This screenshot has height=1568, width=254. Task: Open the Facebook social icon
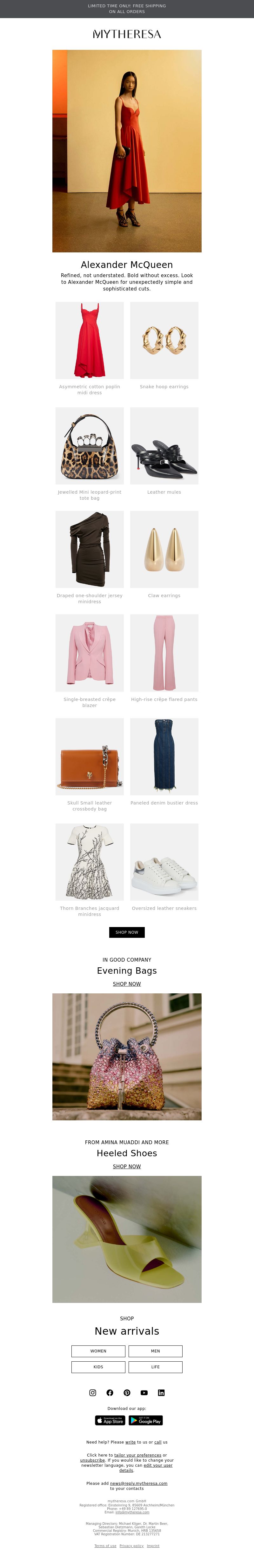(110, 1393)
